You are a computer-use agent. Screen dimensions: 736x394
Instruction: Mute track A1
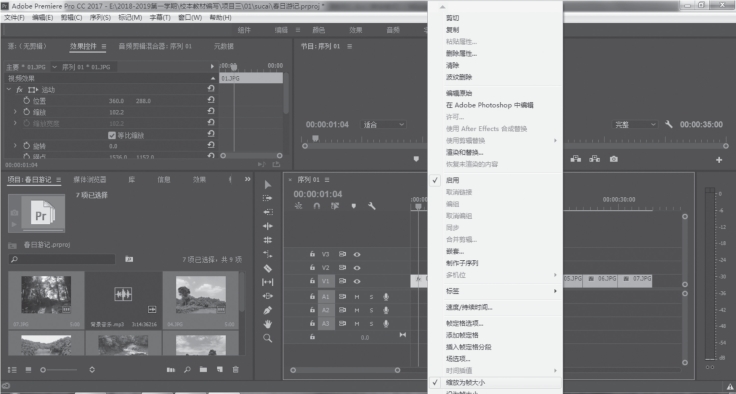tap(357, 297)
